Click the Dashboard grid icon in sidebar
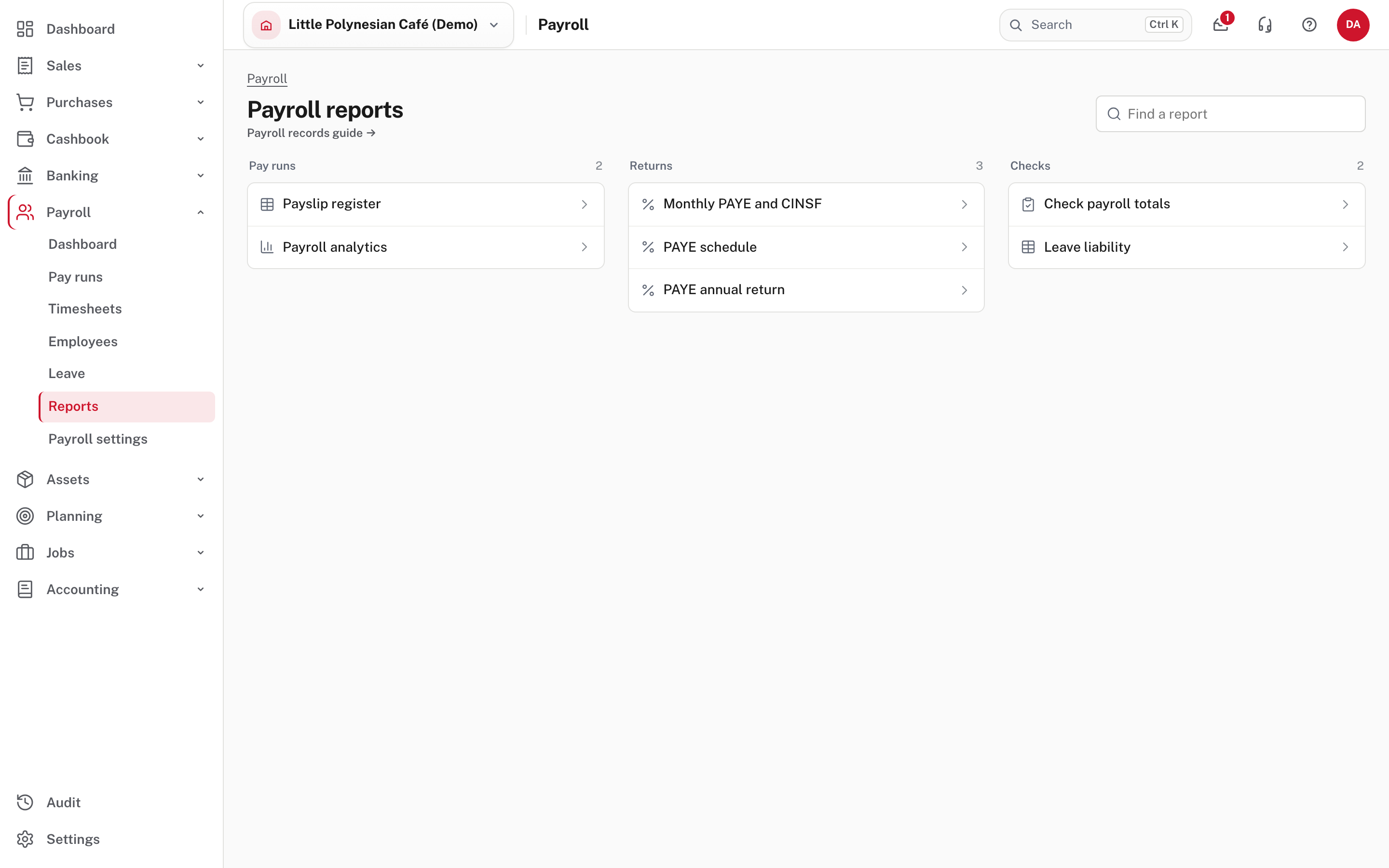The image size is (1389, 868). tap(25, 29)
